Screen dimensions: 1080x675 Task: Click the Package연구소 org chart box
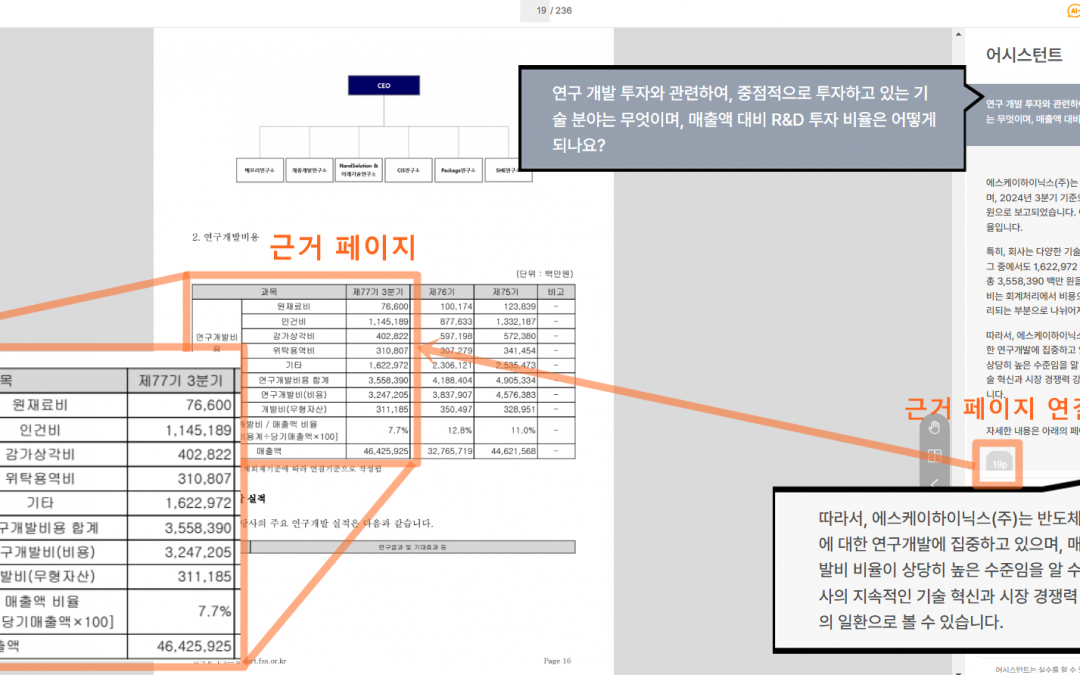click(458, 170)
